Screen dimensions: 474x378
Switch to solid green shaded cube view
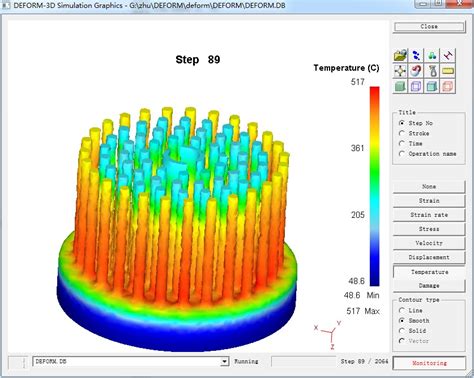[x=400, y=87]
